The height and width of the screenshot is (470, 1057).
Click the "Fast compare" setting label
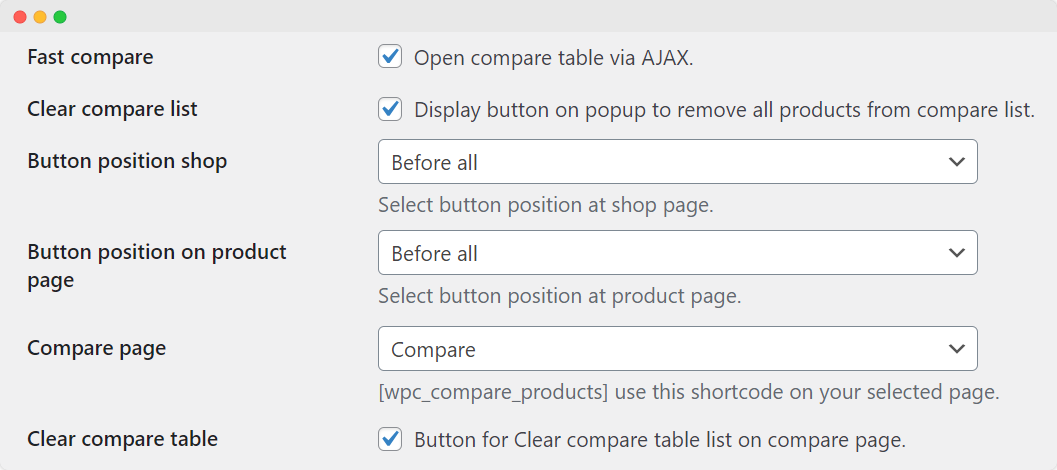coord(90,57)
